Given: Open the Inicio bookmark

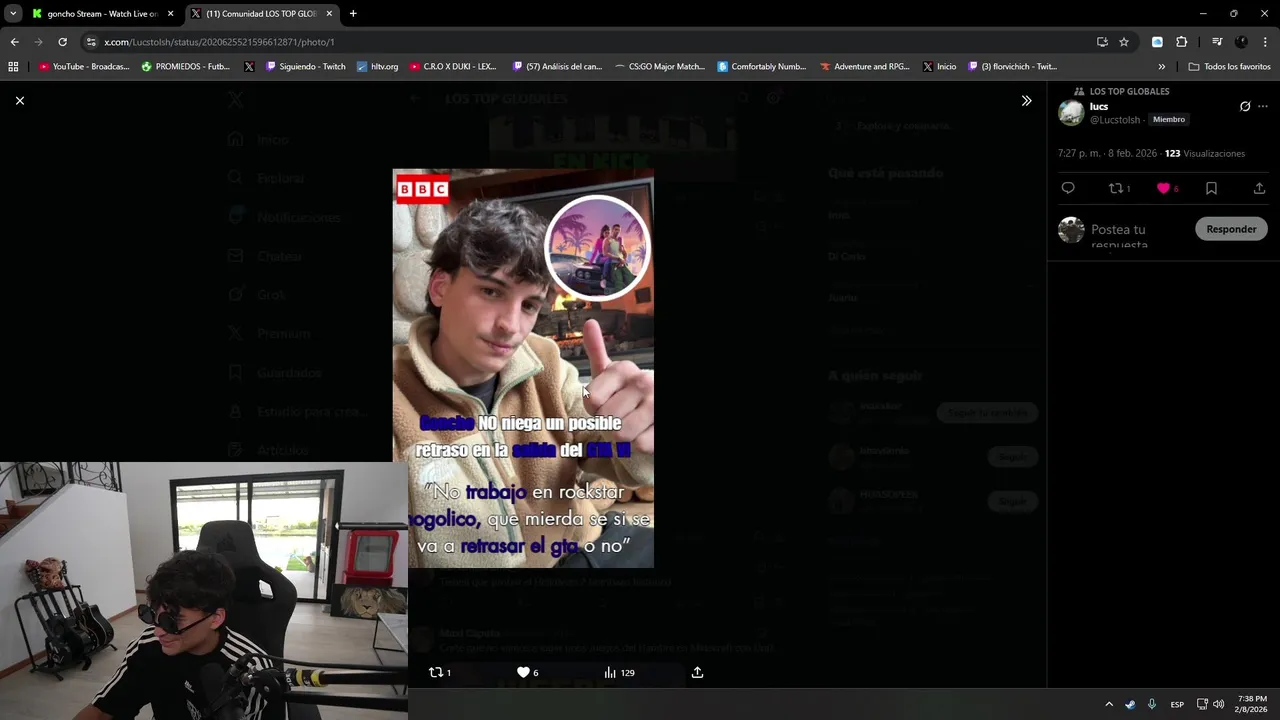Looking at the screenshot, I should [x=940, y=66].
